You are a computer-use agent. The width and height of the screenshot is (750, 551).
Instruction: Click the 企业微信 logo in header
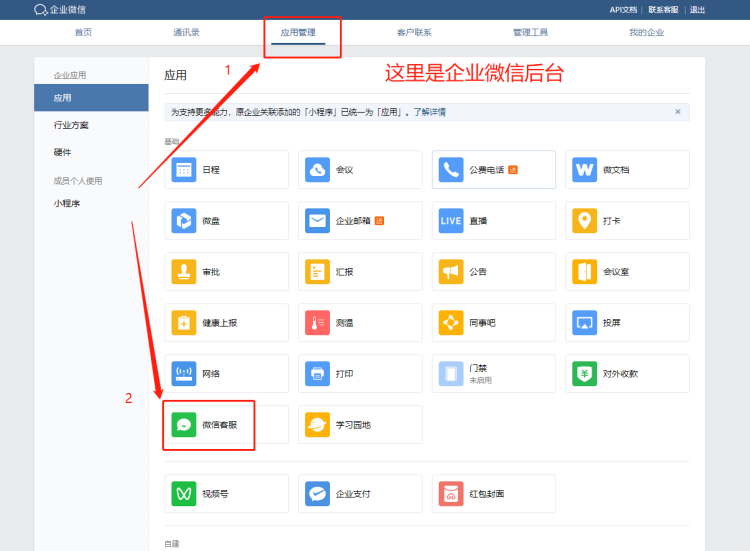coord(60,10)
